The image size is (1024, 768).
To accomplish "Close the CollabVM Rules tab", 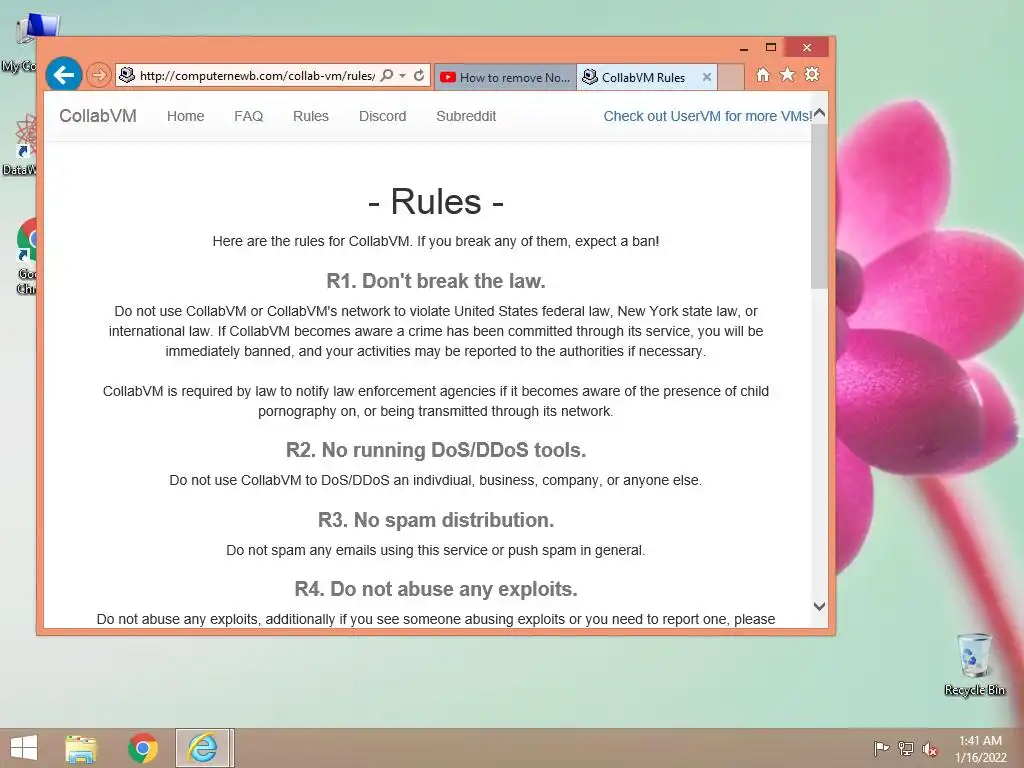I will 707,77.
